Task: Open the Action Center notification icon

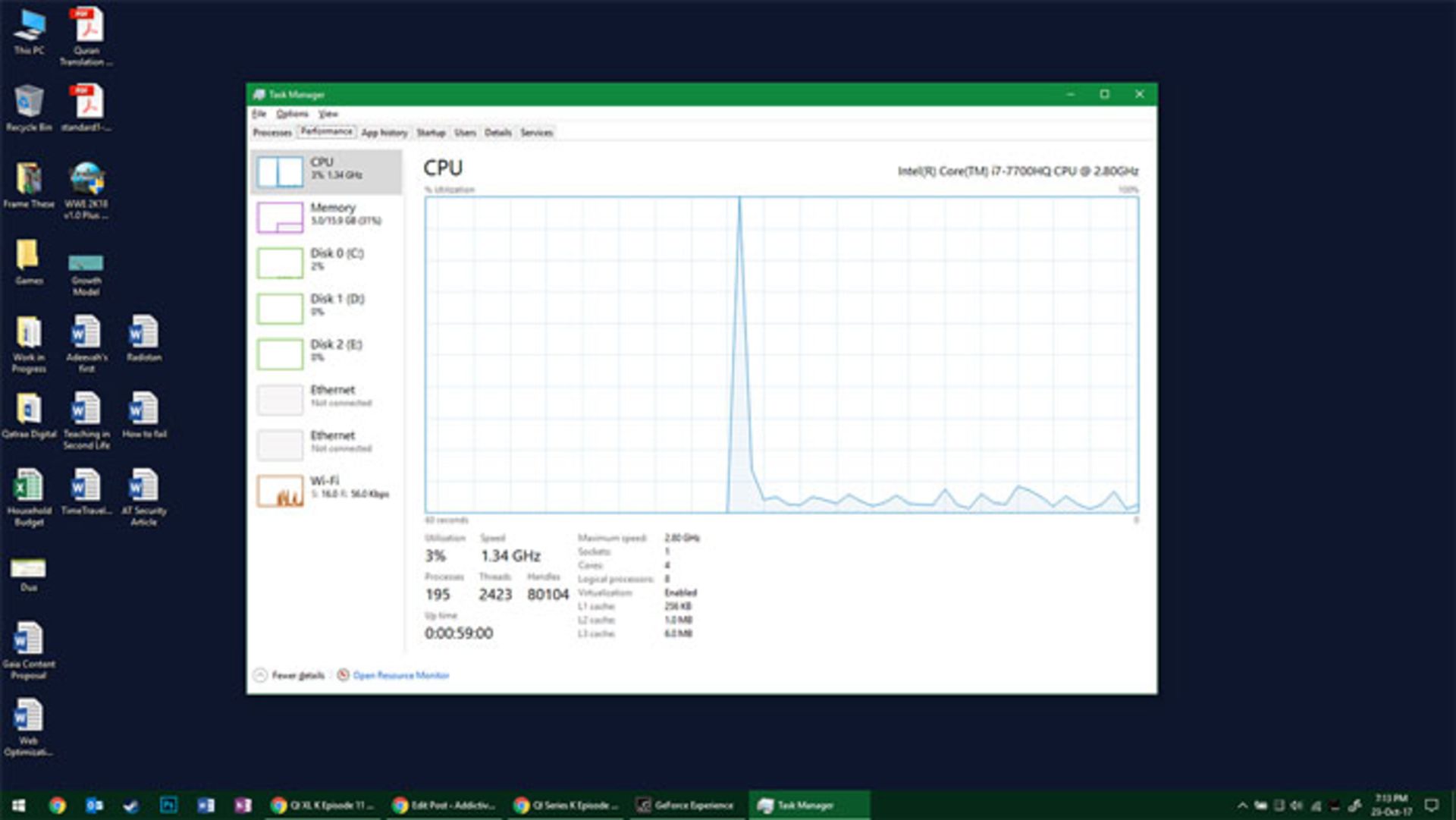Action: (x=1431, y=805)
